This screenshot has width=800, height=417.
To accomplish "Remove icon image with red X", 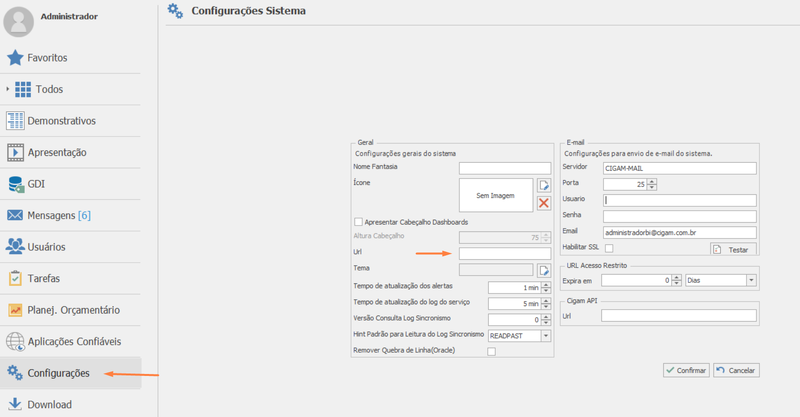I will pyautogui.click(x=544, y=203).
